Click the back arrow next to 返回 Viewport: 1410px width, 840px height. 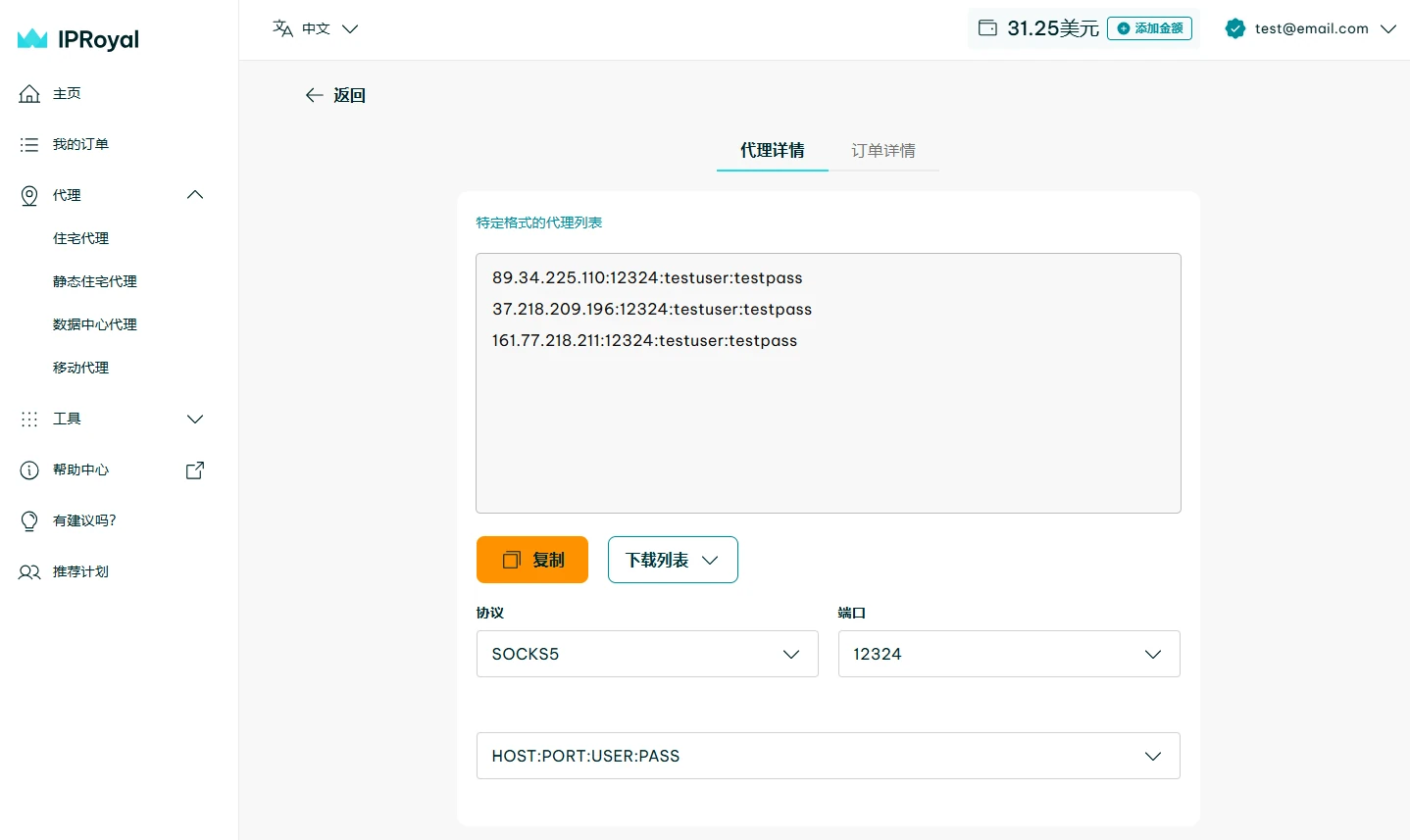tap(314, 95)
